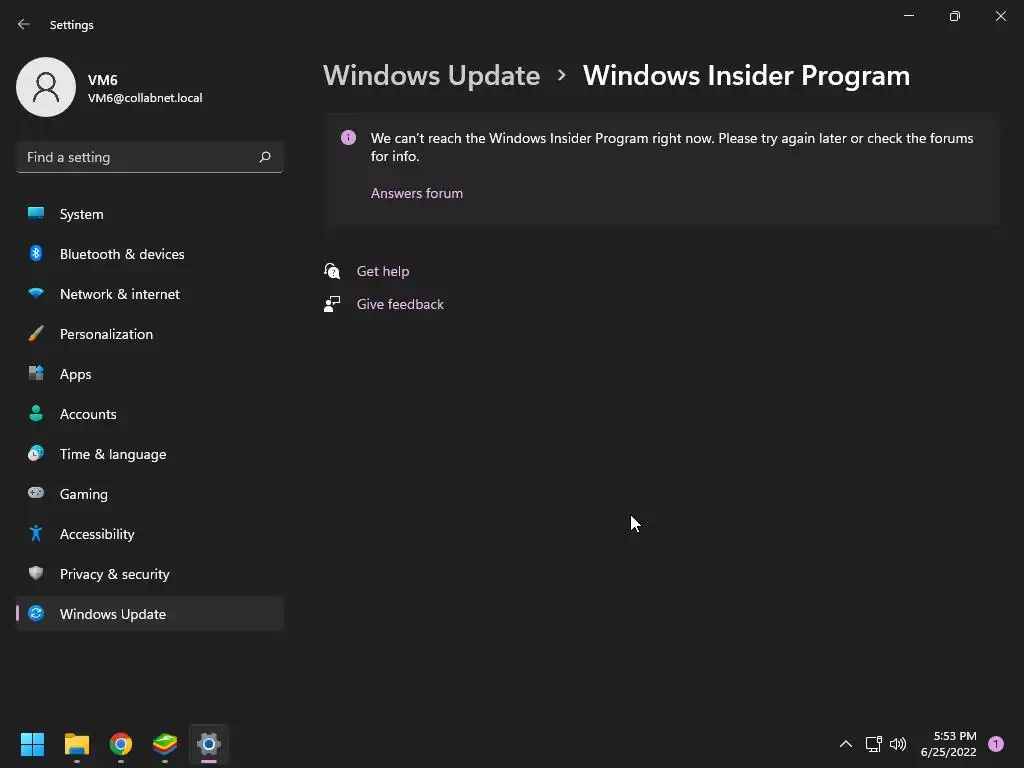Click the Settings gear taskbar icon
This screenshot has height=768, width=1024.
tap(209, 744)
